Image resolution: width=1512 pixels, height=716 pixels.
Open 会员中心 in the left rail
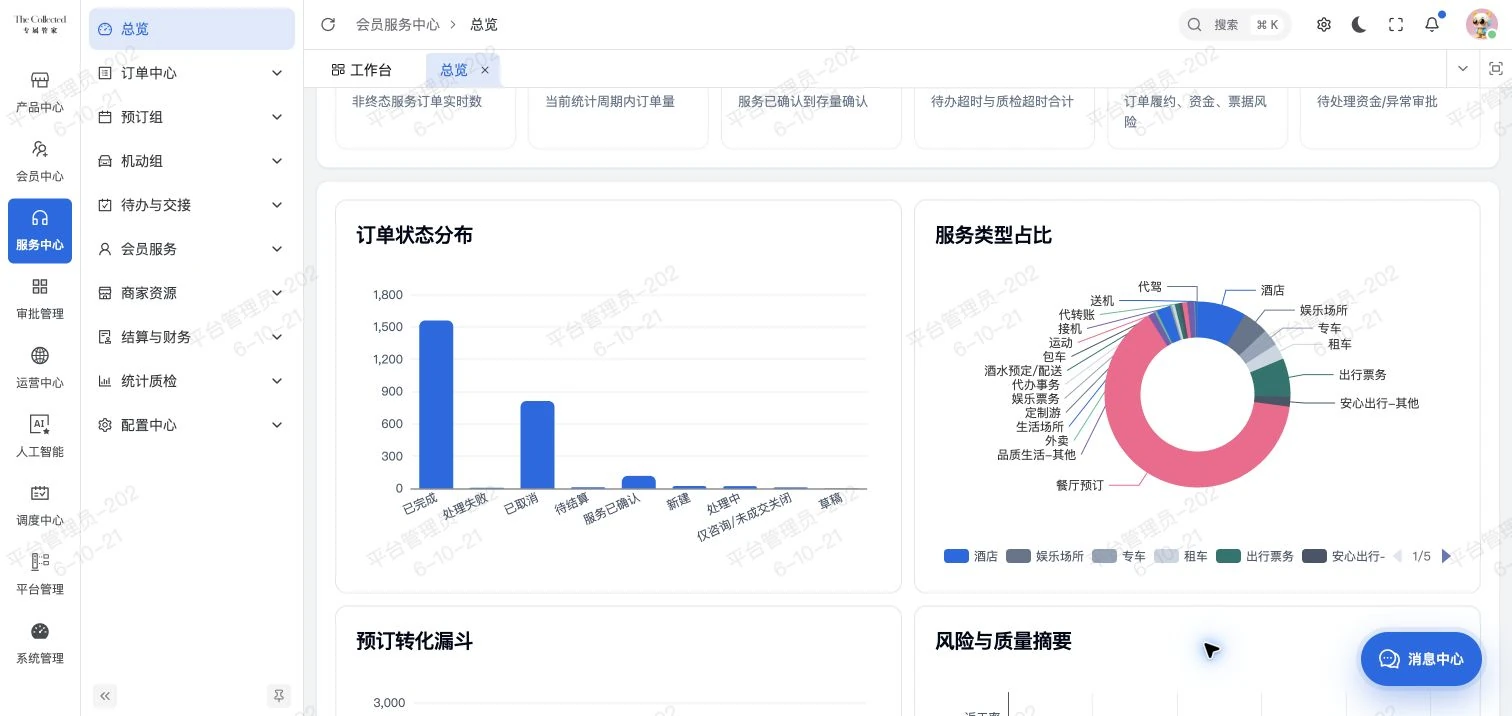pos(40,161)
